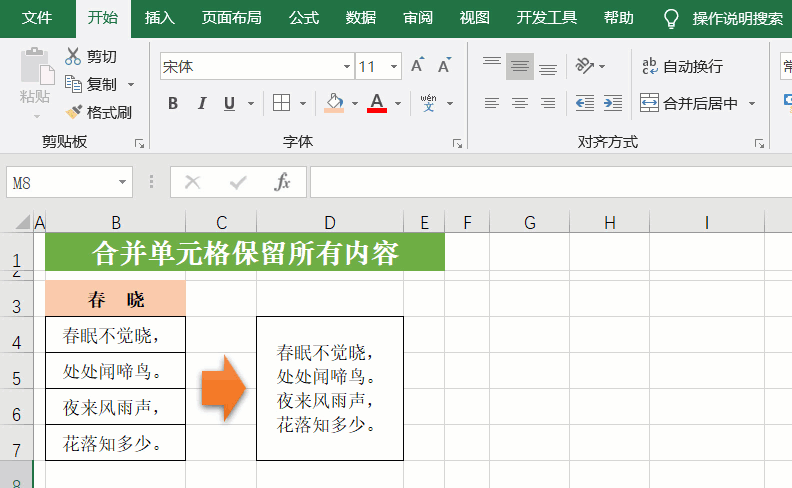Viewport: 792px width, 488px height.
Task: Click the Paste clipboard icon
Action: point(36,66)
